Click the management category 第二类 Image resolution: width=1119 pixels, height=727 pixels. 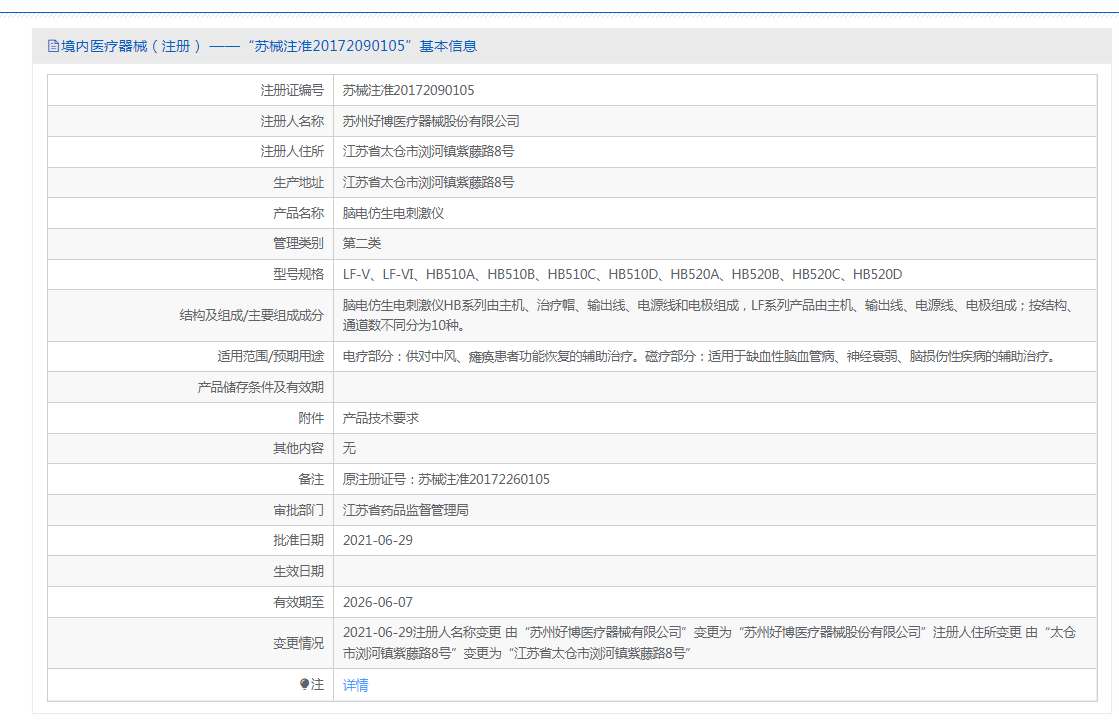[362, 244]
